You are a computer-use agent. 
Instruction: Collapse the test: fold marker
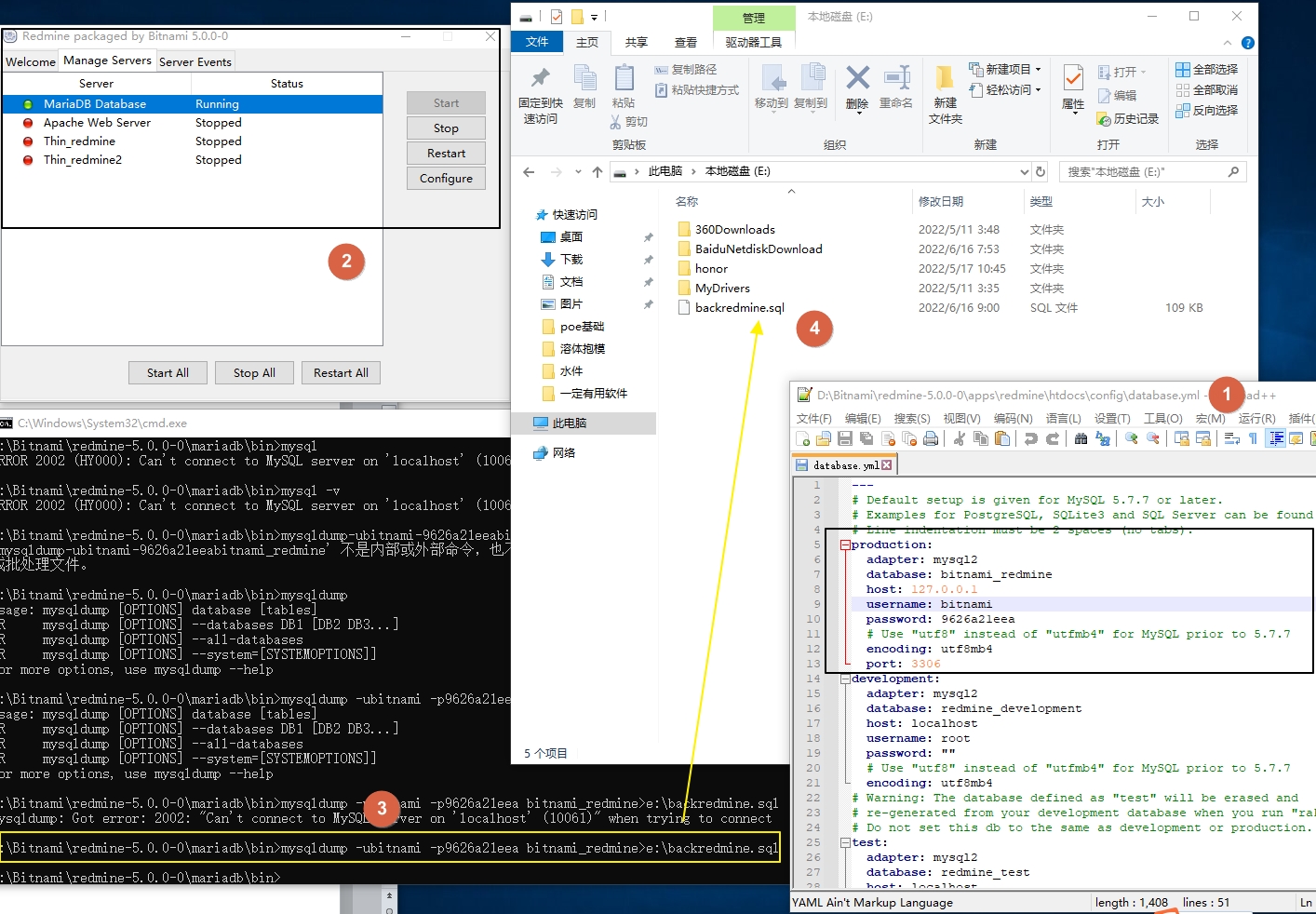tap(845, 843)
